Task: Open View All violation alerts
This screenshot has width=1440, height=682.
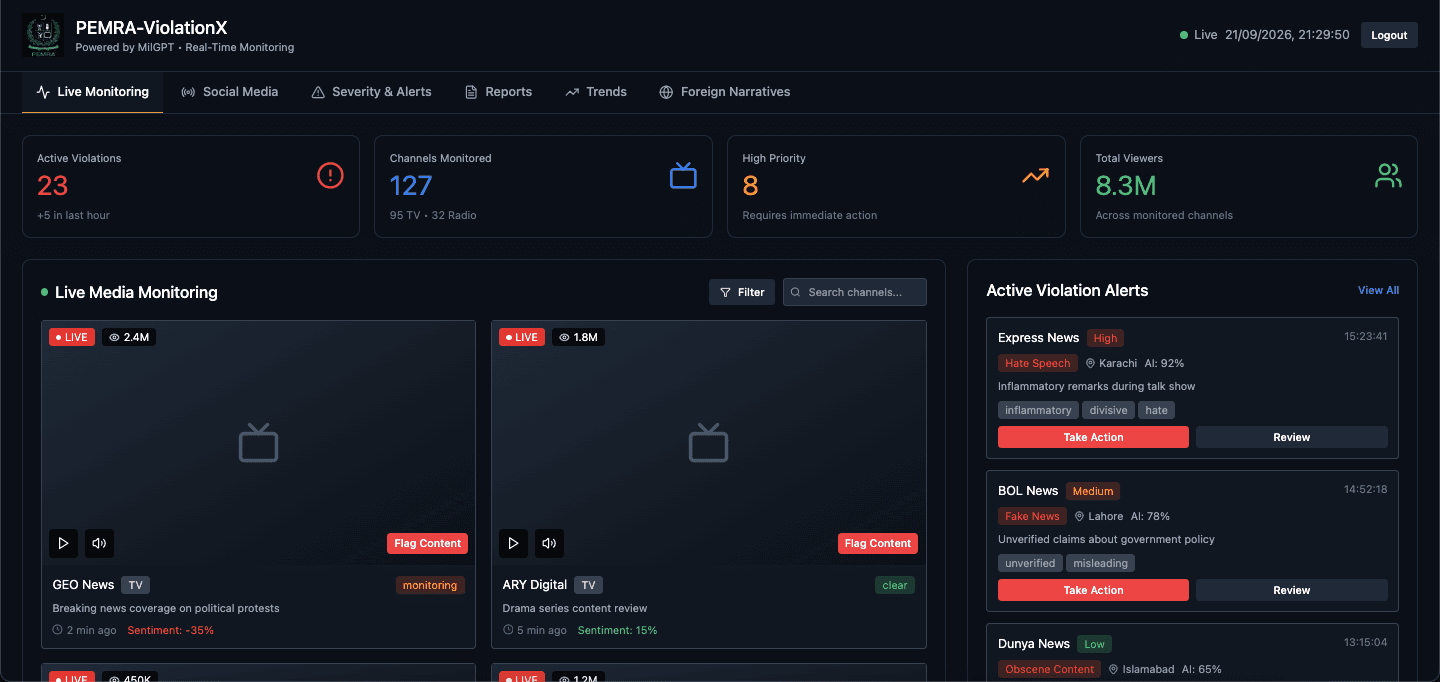Action: click(x=1378, y=290)
